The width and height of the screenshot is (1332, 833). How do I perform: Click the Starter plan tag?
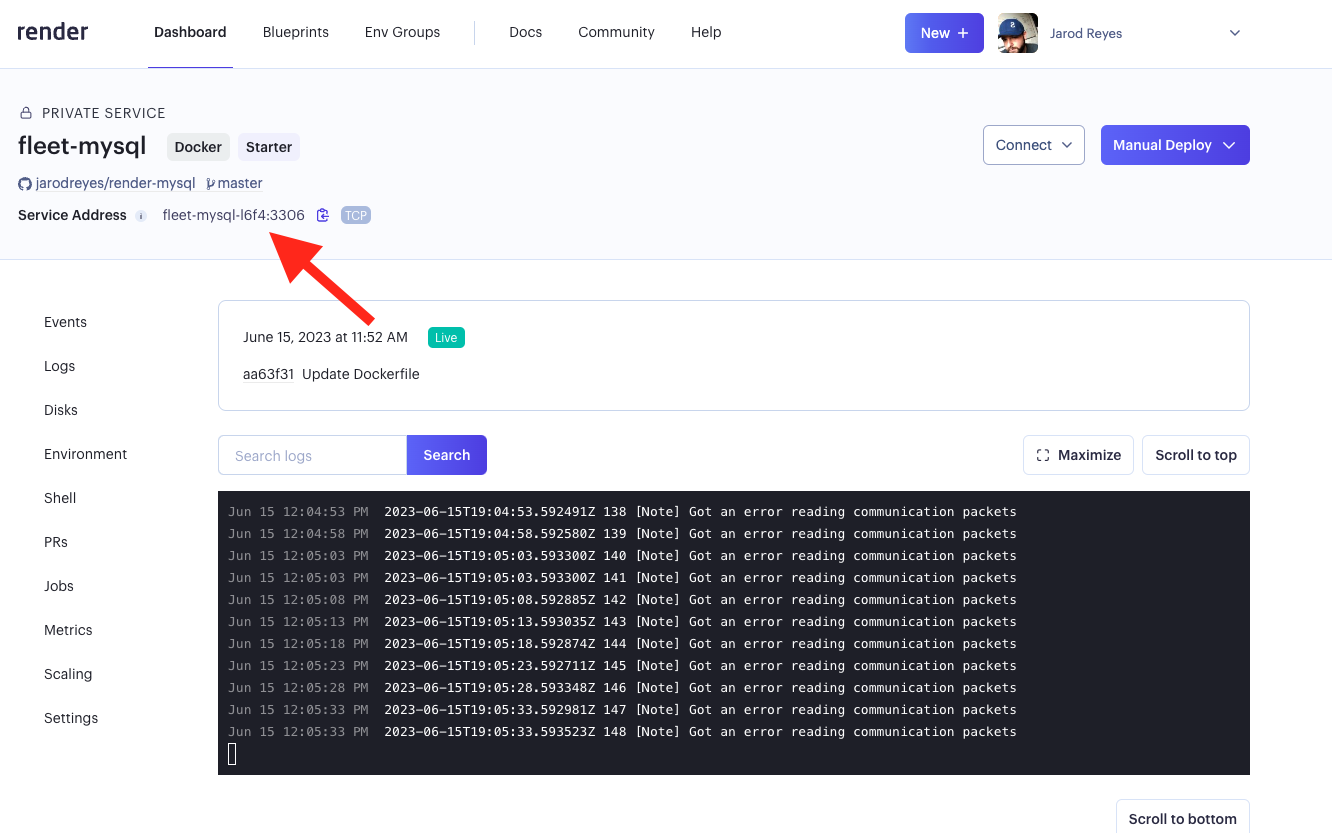tap(269, 147)
